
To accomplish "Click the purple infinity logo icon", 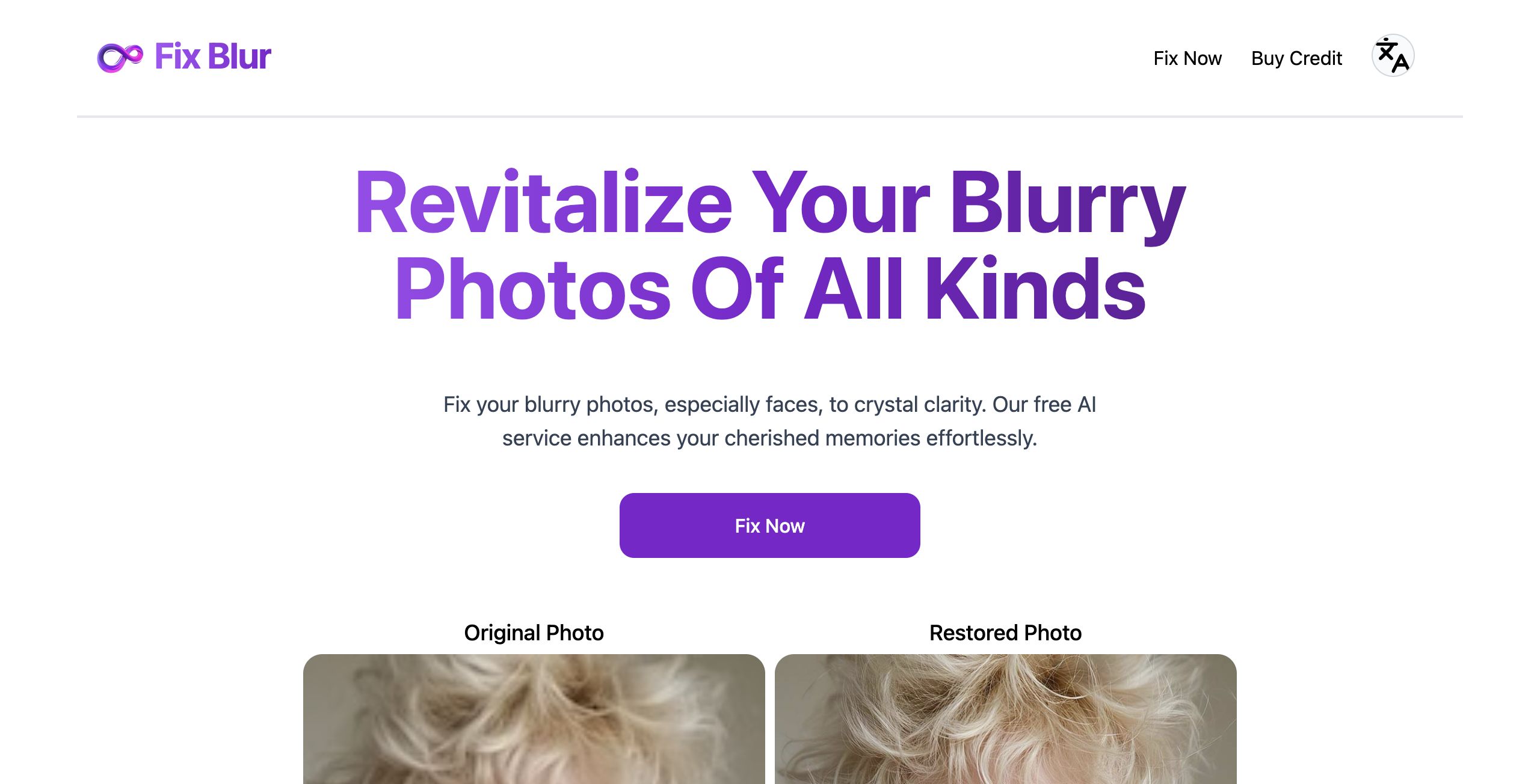I will click(x=120, y=58).
